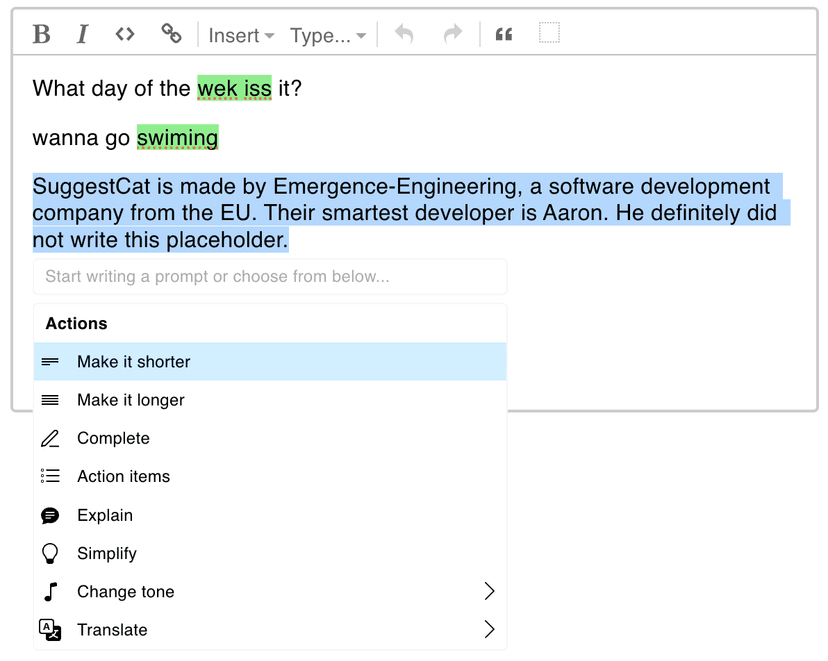The height and width of the screenshot is (661, 828).
Task: Click the lightbulb icon beside Simplify
Action: tap(50, 554)
